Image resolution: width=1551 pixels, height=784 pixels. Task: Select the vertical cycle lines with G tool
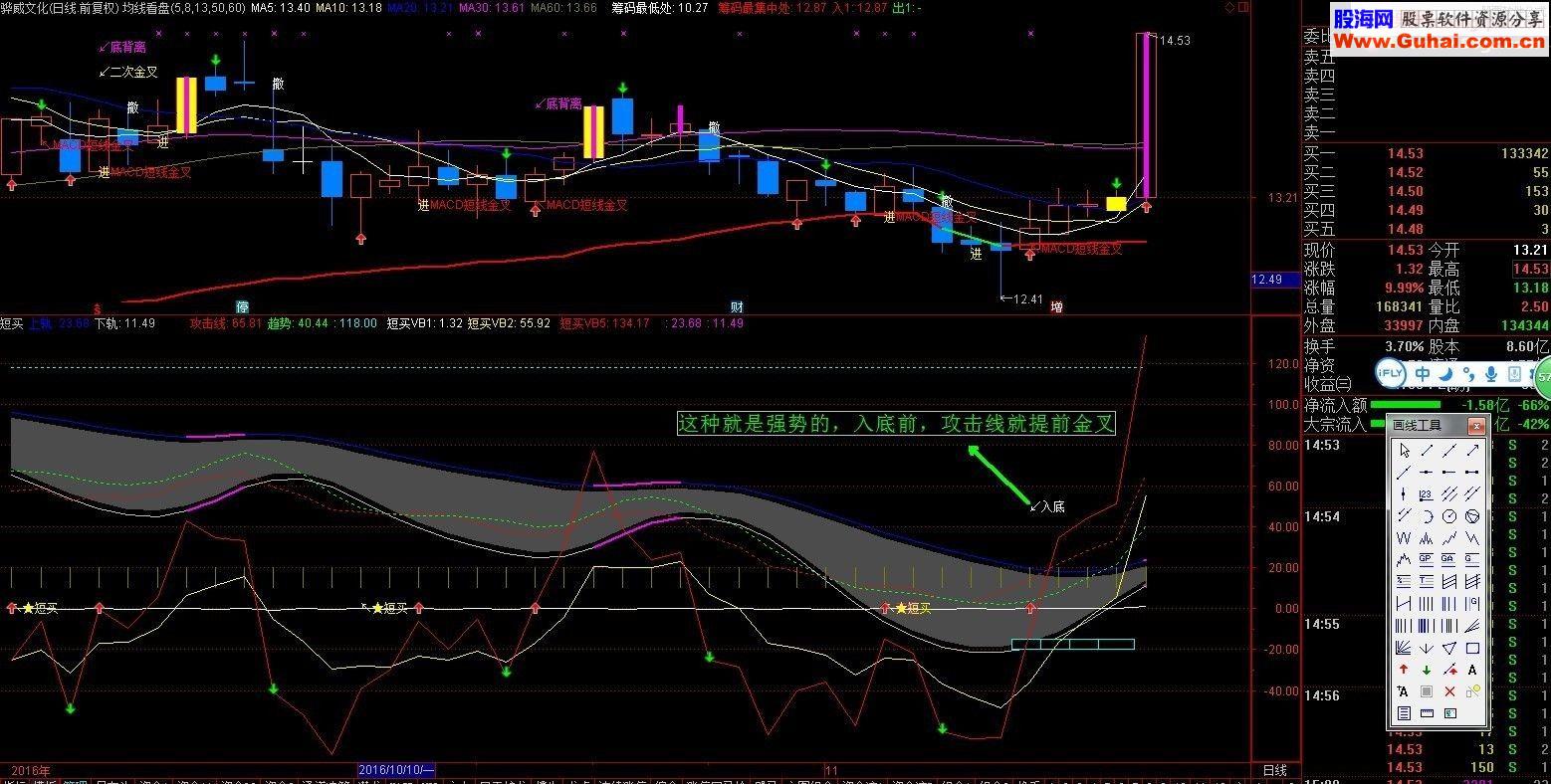[1471, 602]
